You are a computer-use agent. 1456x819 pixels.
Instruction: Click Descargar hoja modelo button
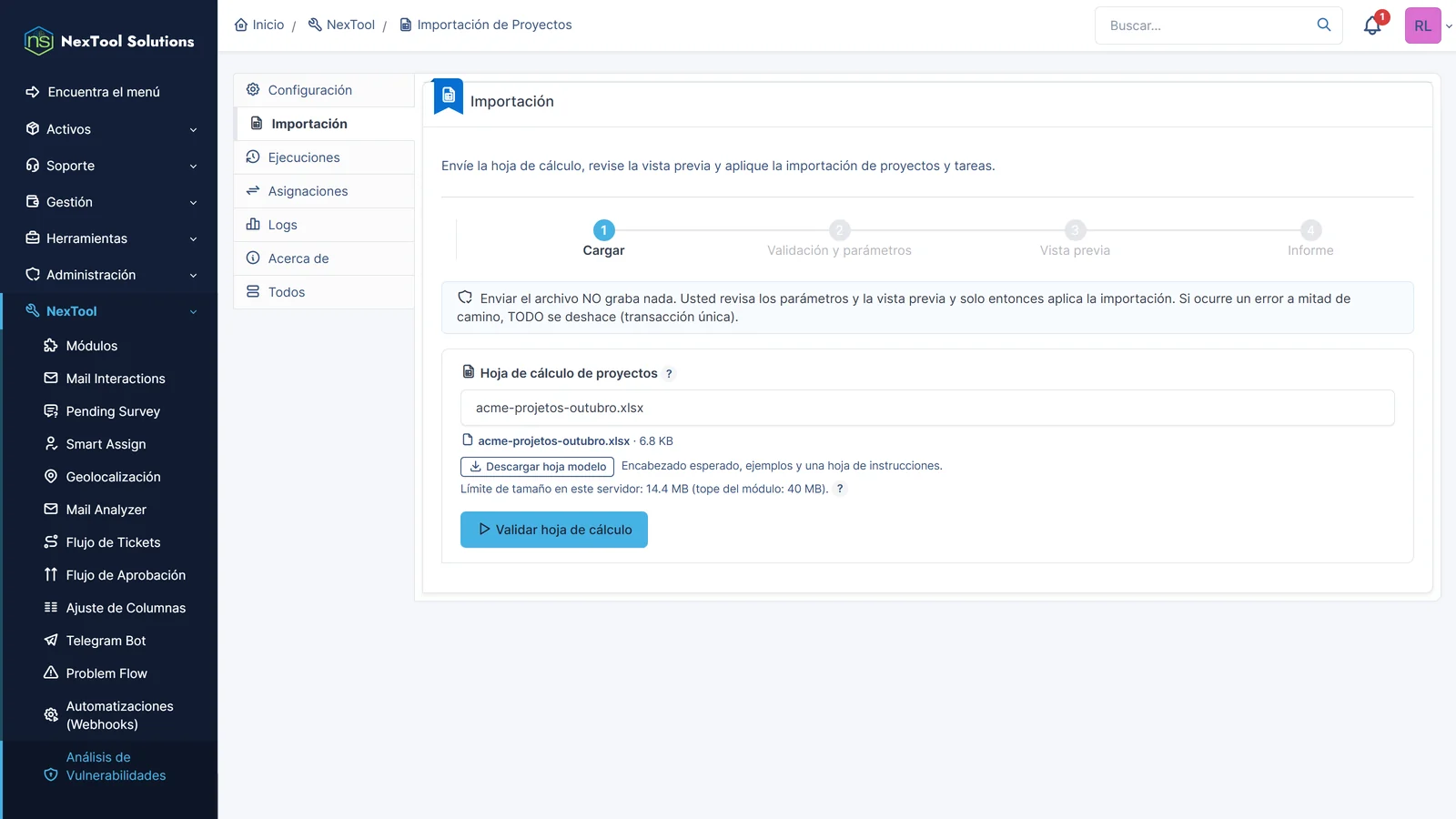[x=537, y=467]
